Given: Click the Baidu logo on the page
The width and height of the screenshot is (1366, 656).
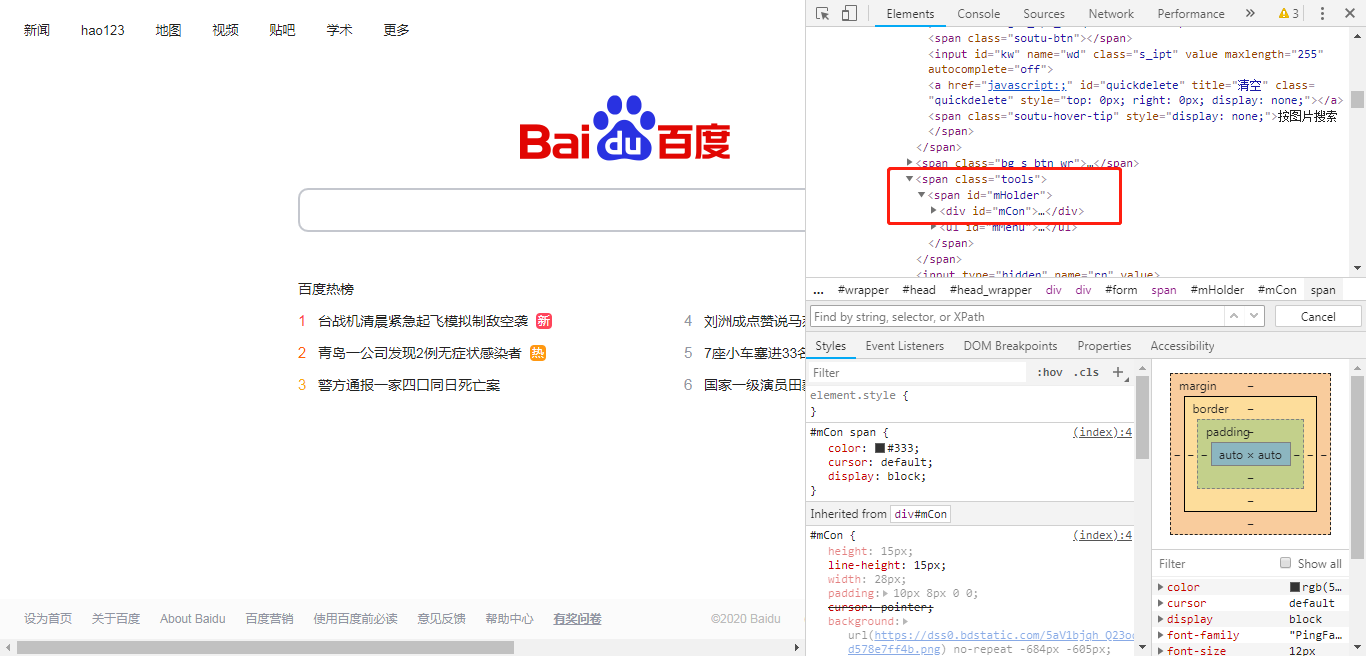Looking at the screenshot, I should [x=623, y=129].
